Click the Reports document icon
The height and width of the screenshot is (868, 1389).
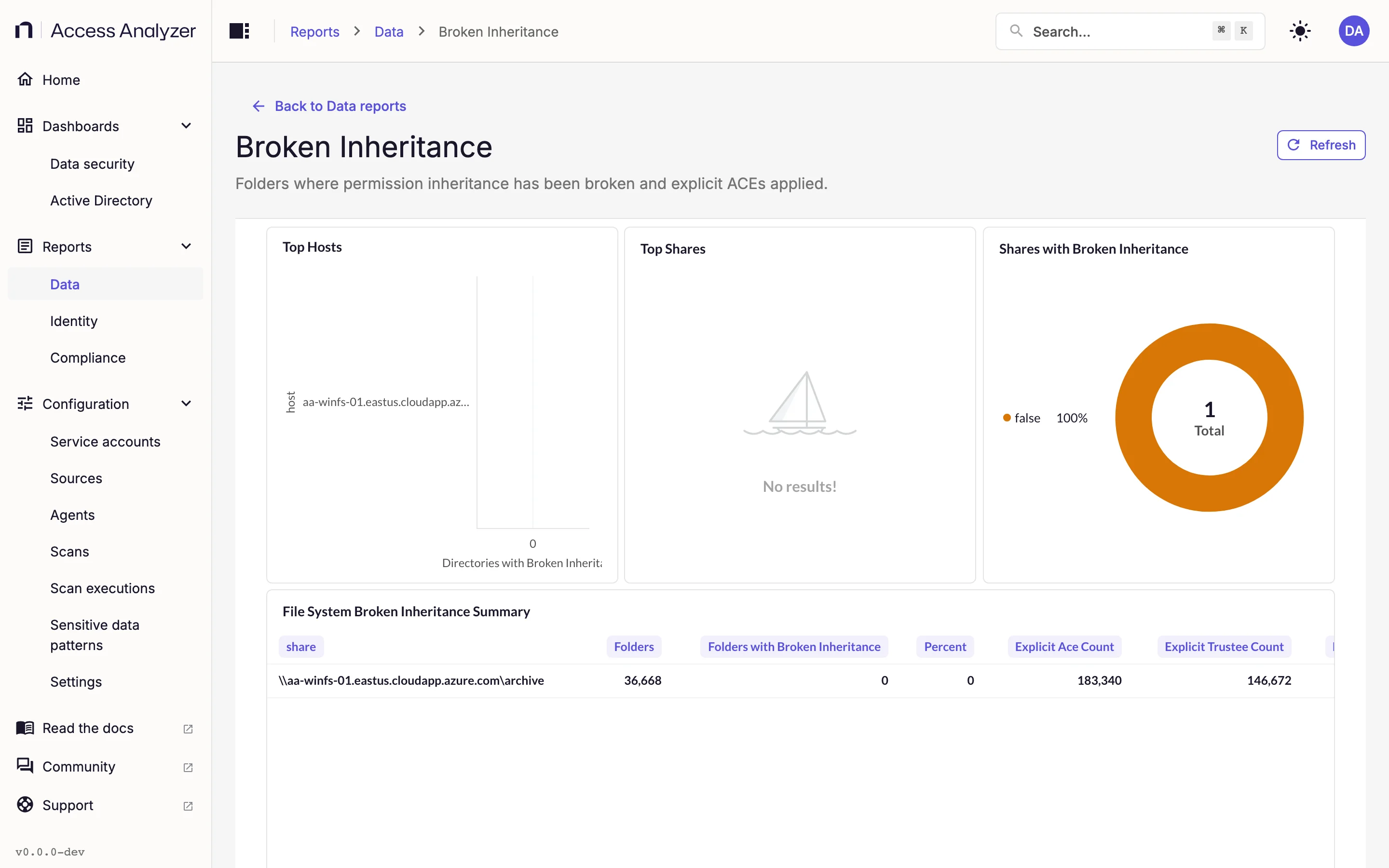pyautogui.click(x=25, y=246)
